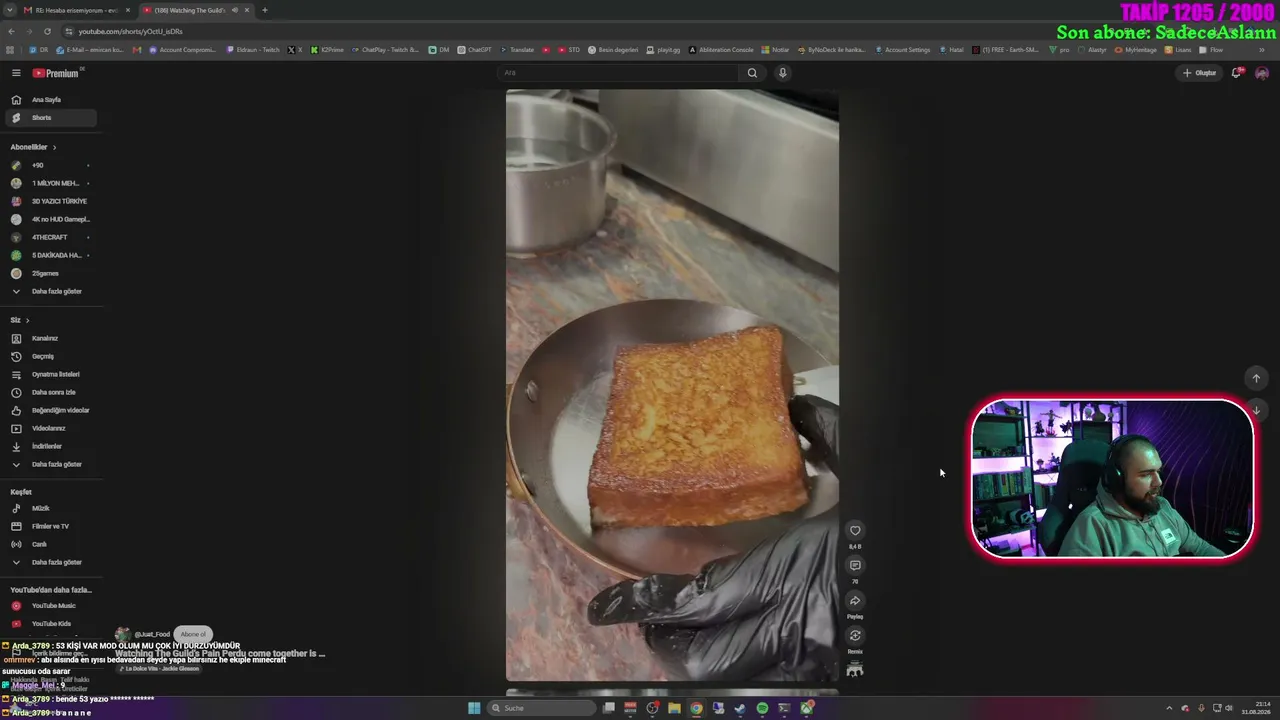Viewport: 1280px width, 720px height.
Task: Start voice search with the microphone
Action: 783,73
